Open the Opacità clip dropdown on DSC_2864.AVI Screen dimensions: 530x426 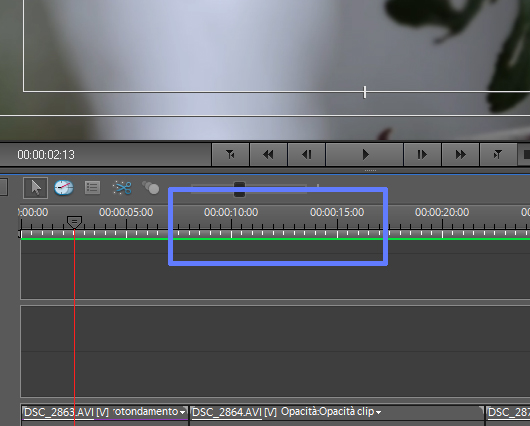pos(378,412)
